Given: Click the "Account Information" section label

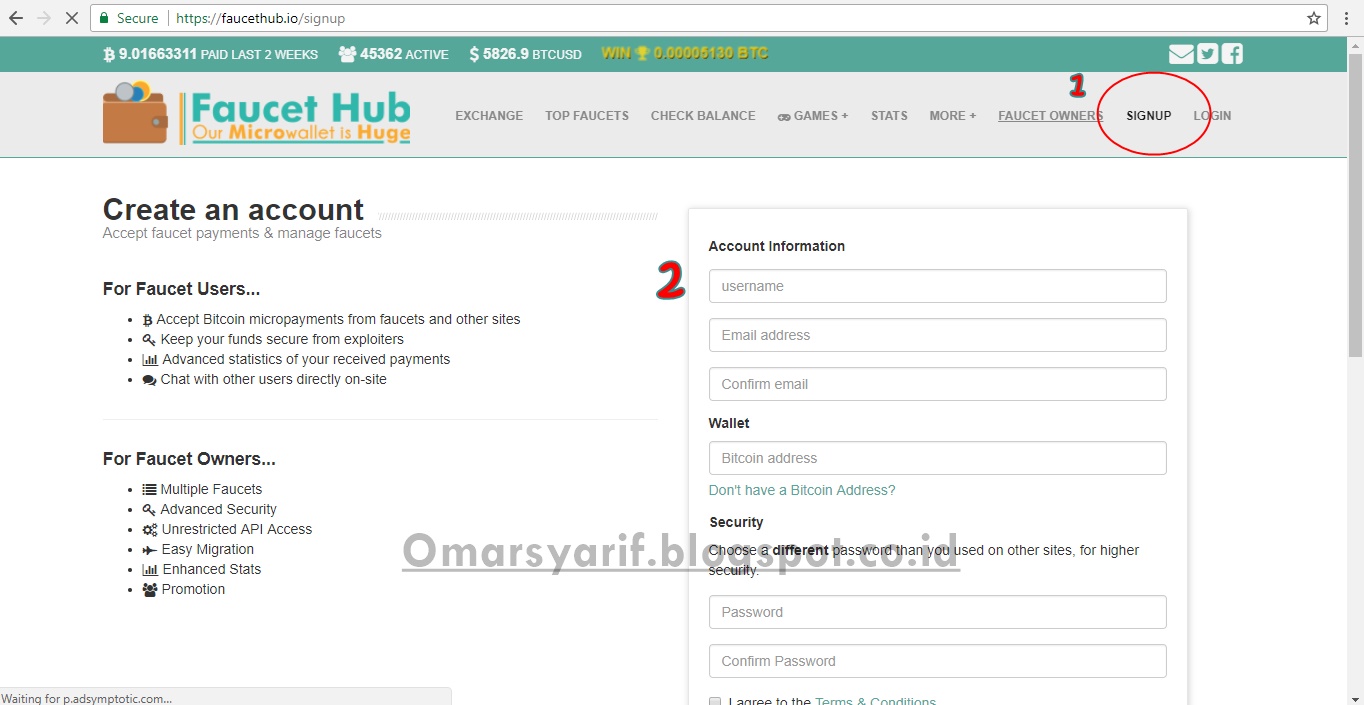Looking at the screenshot, I should point(777,246).
